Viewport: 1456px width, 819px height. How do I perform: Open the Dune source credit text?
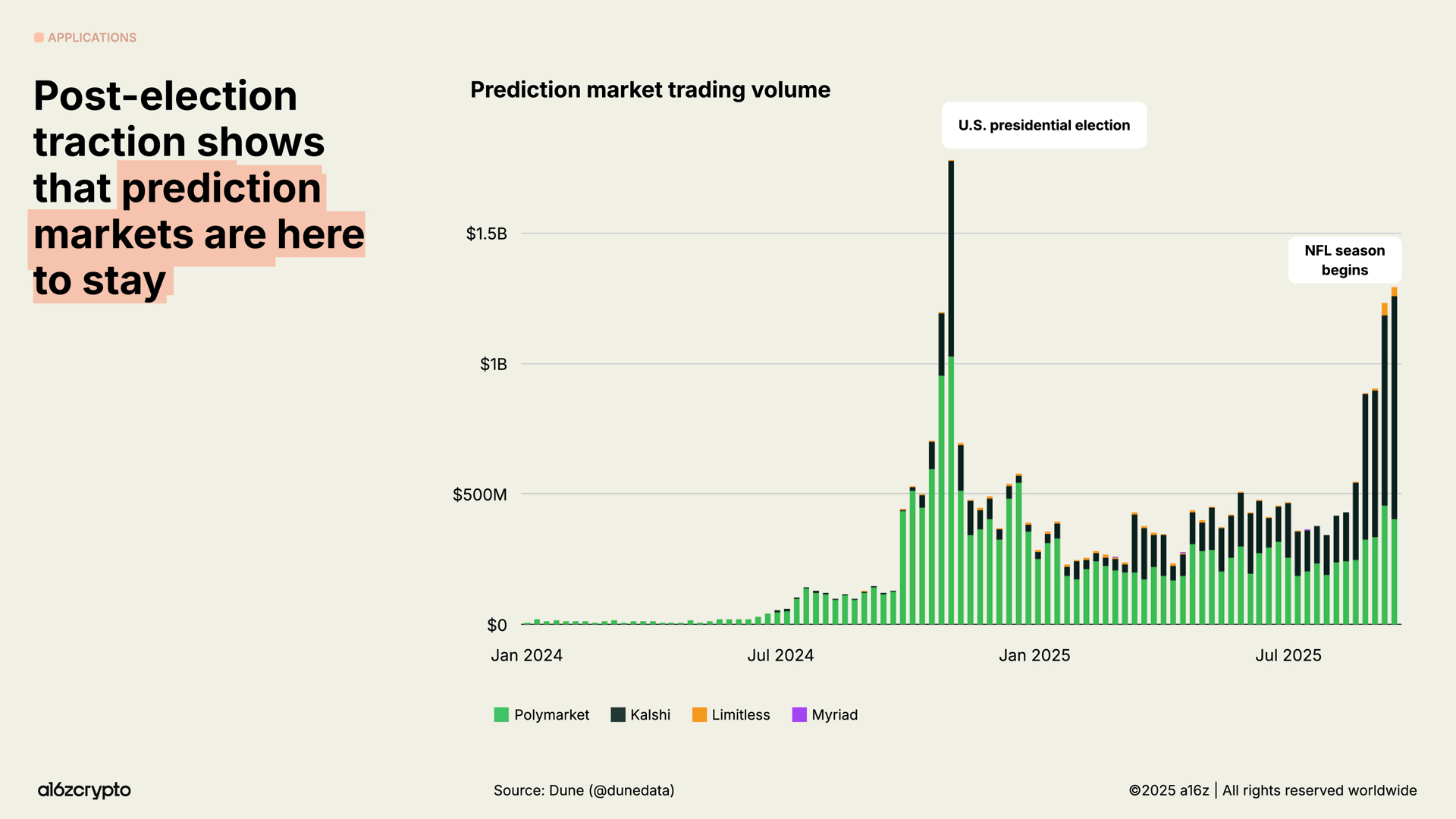click(x=584, y=790)
